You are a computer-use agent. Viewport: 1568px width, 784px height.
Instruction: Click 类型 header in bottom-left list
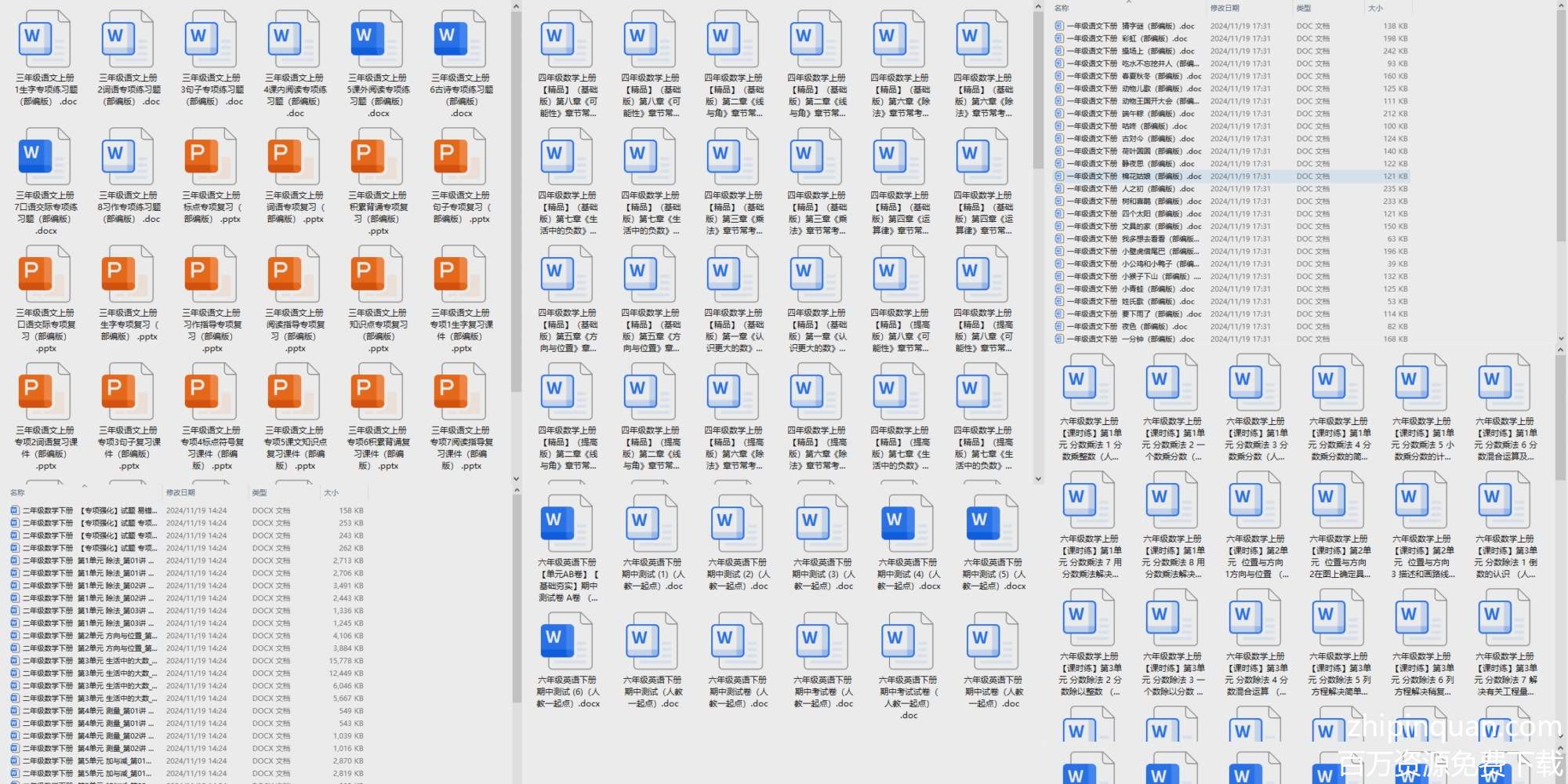pyautogui.click(x=260, y=492)
